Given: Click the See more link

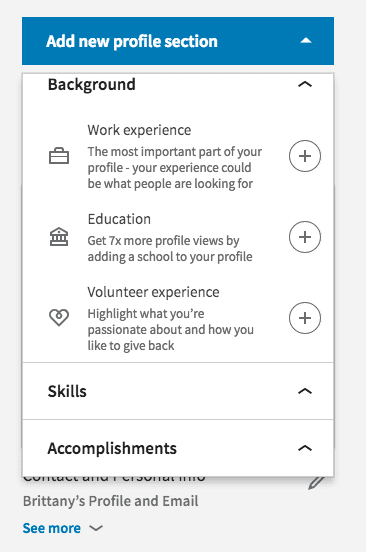Looking at the screenshot, I should [52, 528].
